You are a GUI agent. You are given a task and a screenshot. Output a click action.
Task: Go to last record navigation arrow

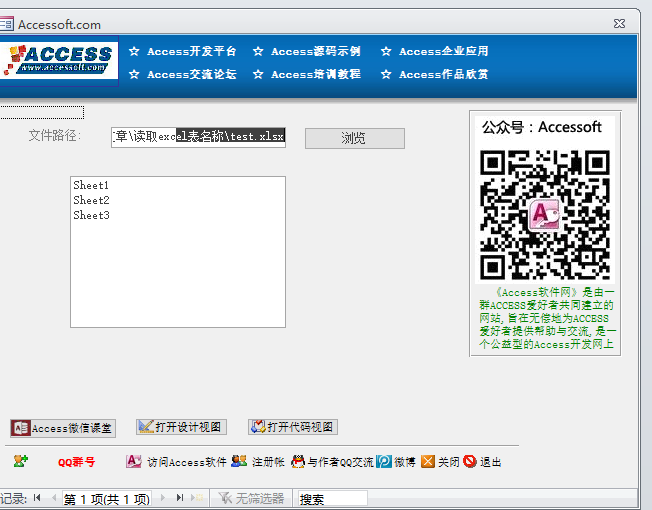(180, 498)
